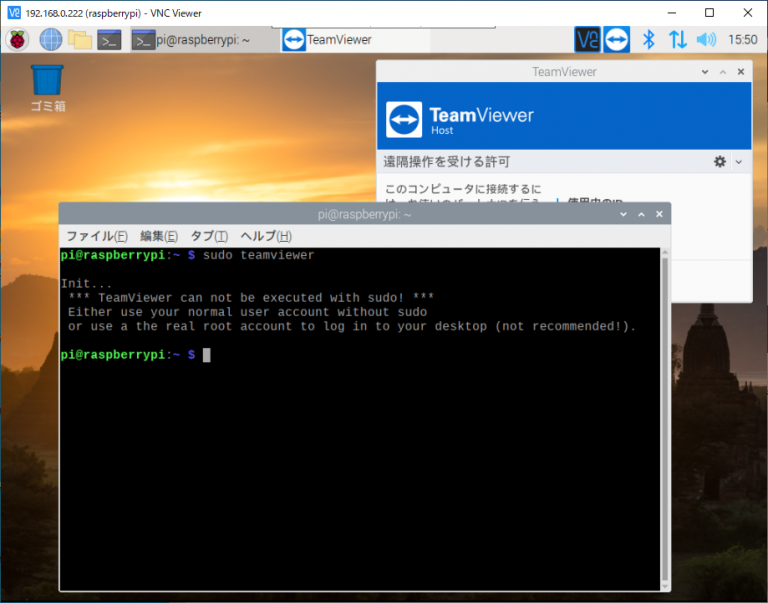The width and height of the screenshot is (768, 603).
Task: Maximize the TeamViewer window
Action: (723, 72)
